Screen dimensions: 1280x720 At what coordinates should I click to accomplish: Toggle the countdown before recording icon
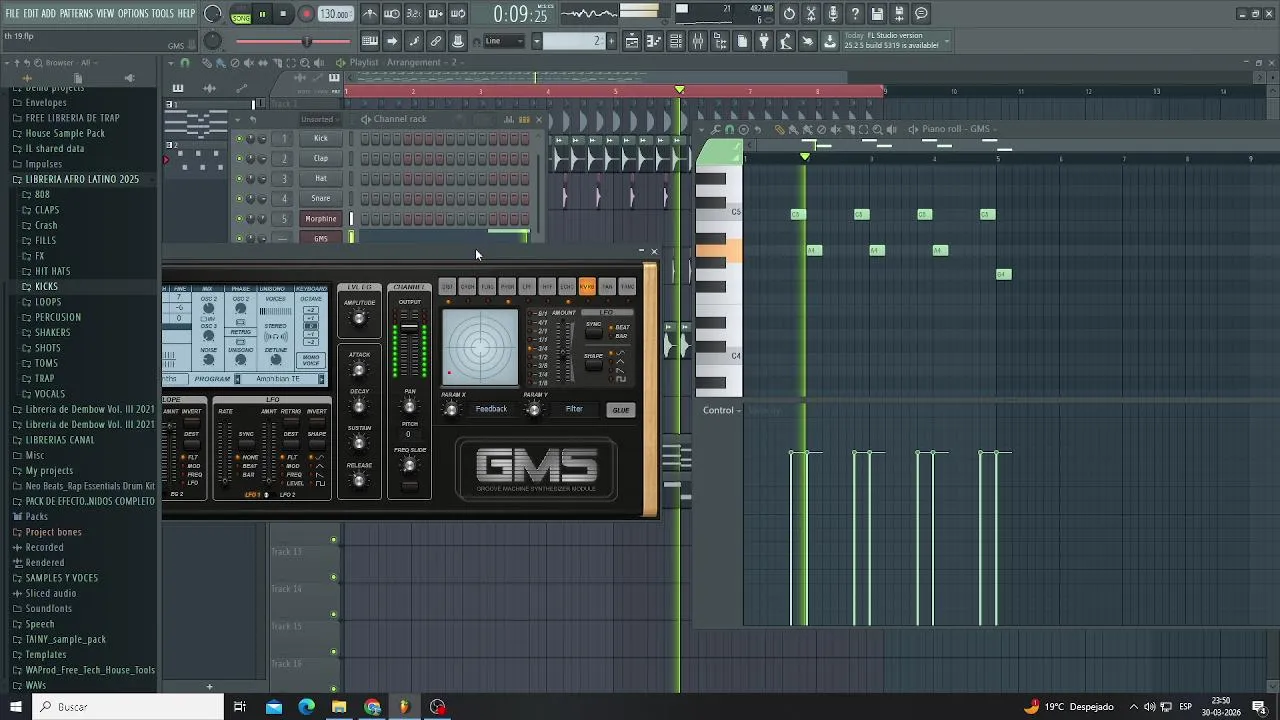[x=414, y=14]
